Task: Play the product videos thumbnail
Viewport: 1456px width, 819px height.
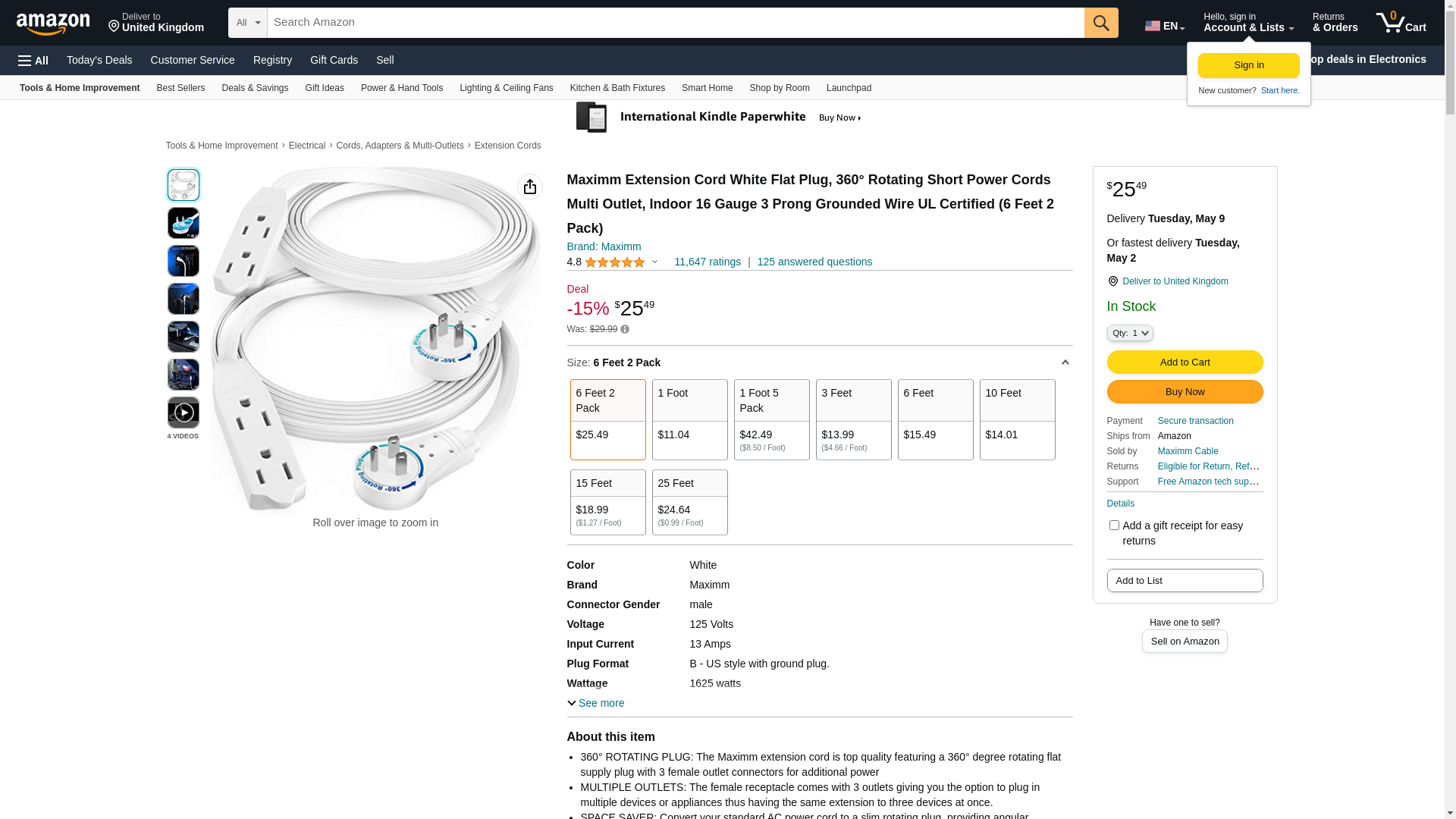Action: [184, 413]
